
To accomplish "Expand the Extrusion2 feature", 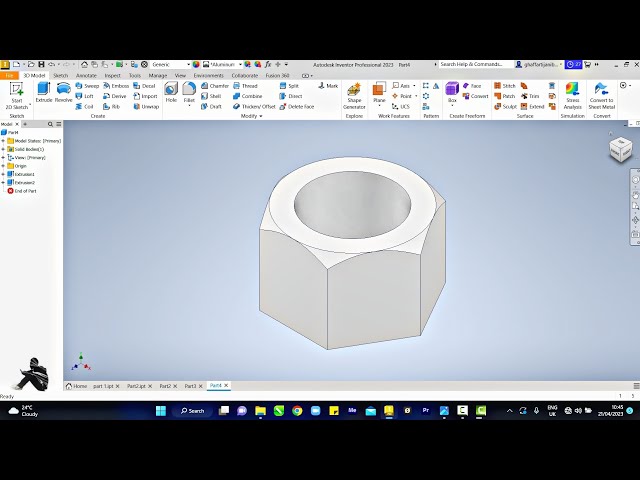I will pyautogui.click(x=3, y=182).
